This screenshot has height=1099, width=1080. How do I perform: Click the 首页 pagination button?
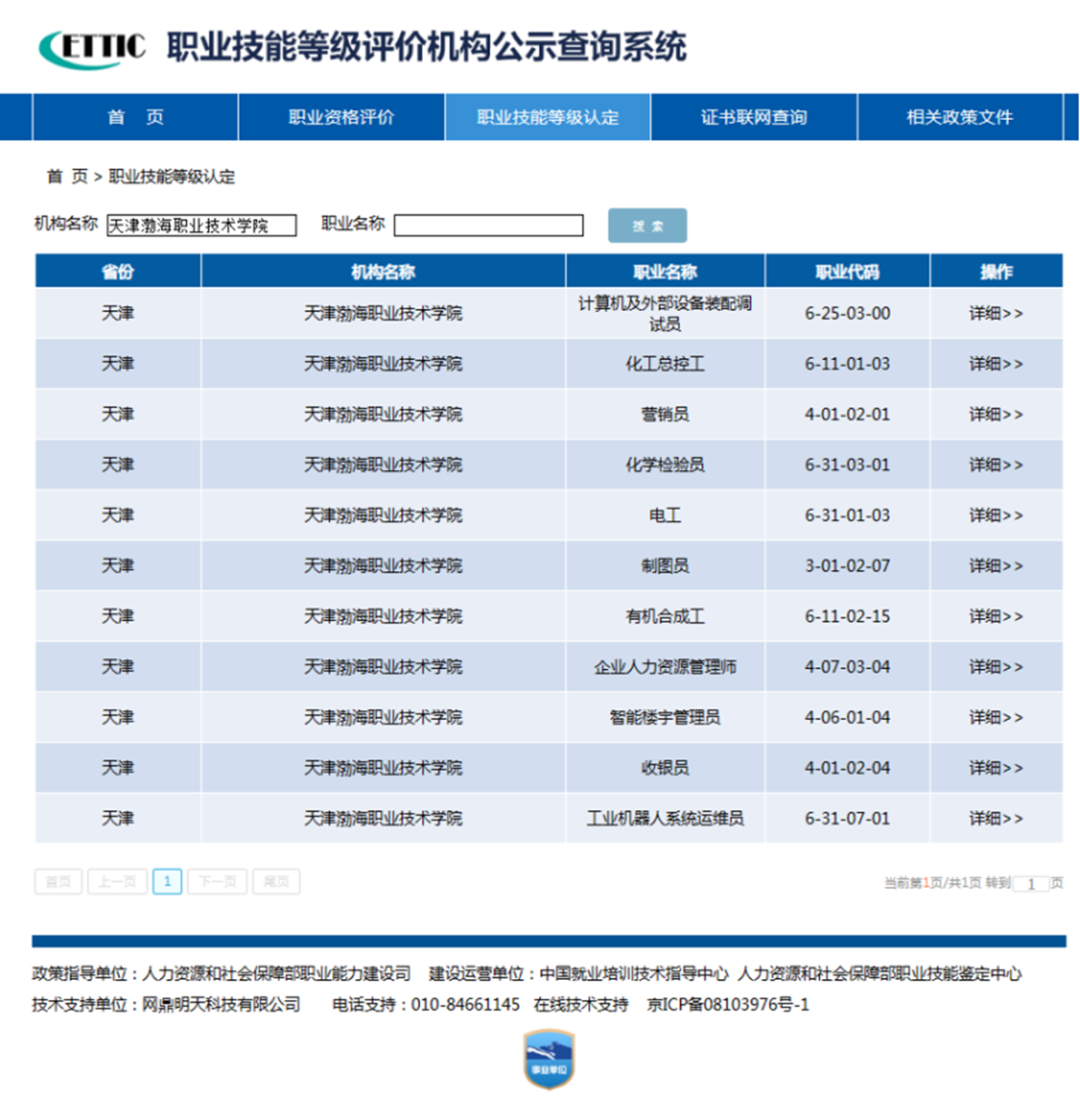tap(58, 881)
